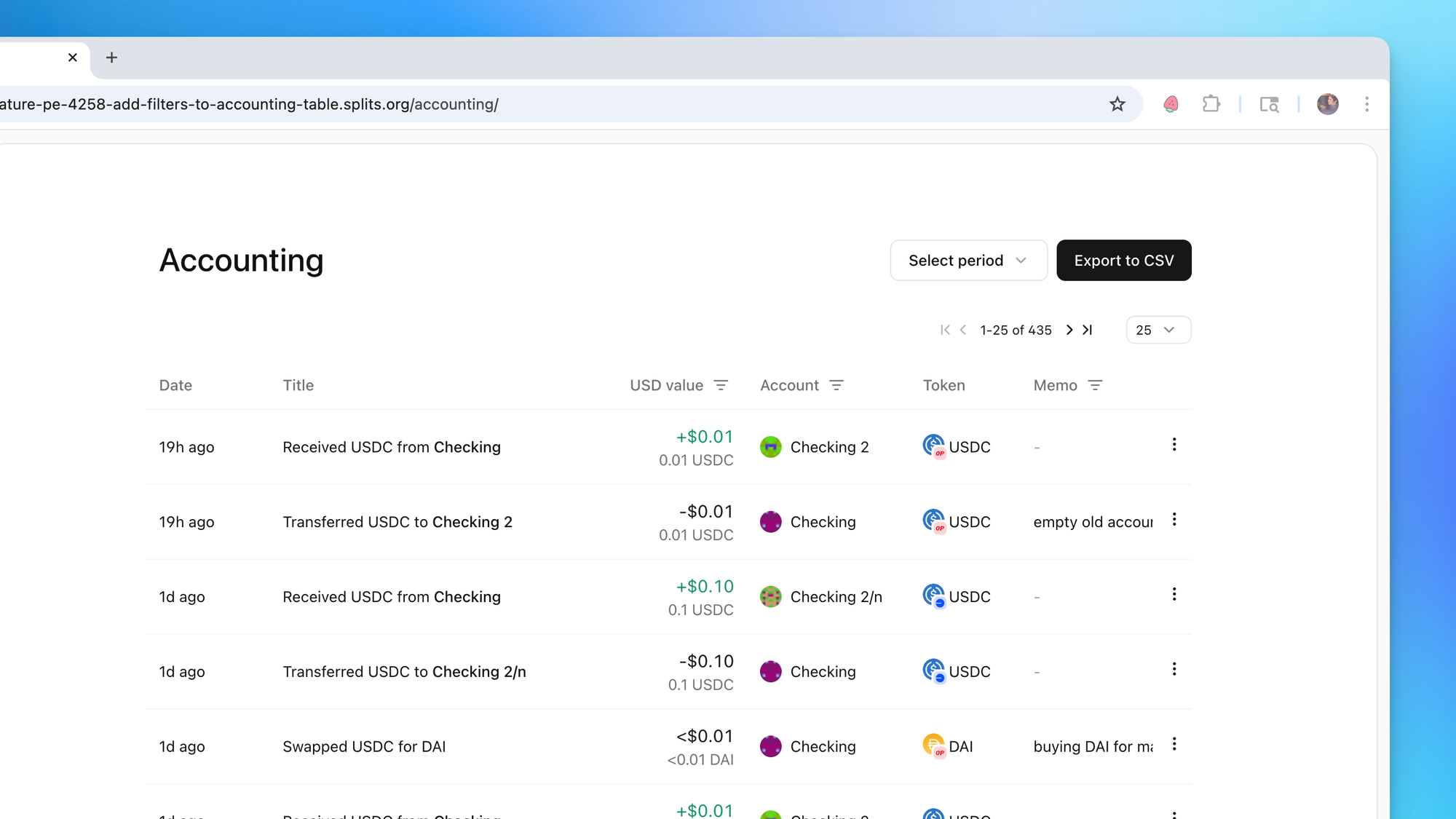Image resolution: width=1456 pixels, height=819 pixels.
Task: Click the browser address bar URL
Action: [x=248, y=104]
